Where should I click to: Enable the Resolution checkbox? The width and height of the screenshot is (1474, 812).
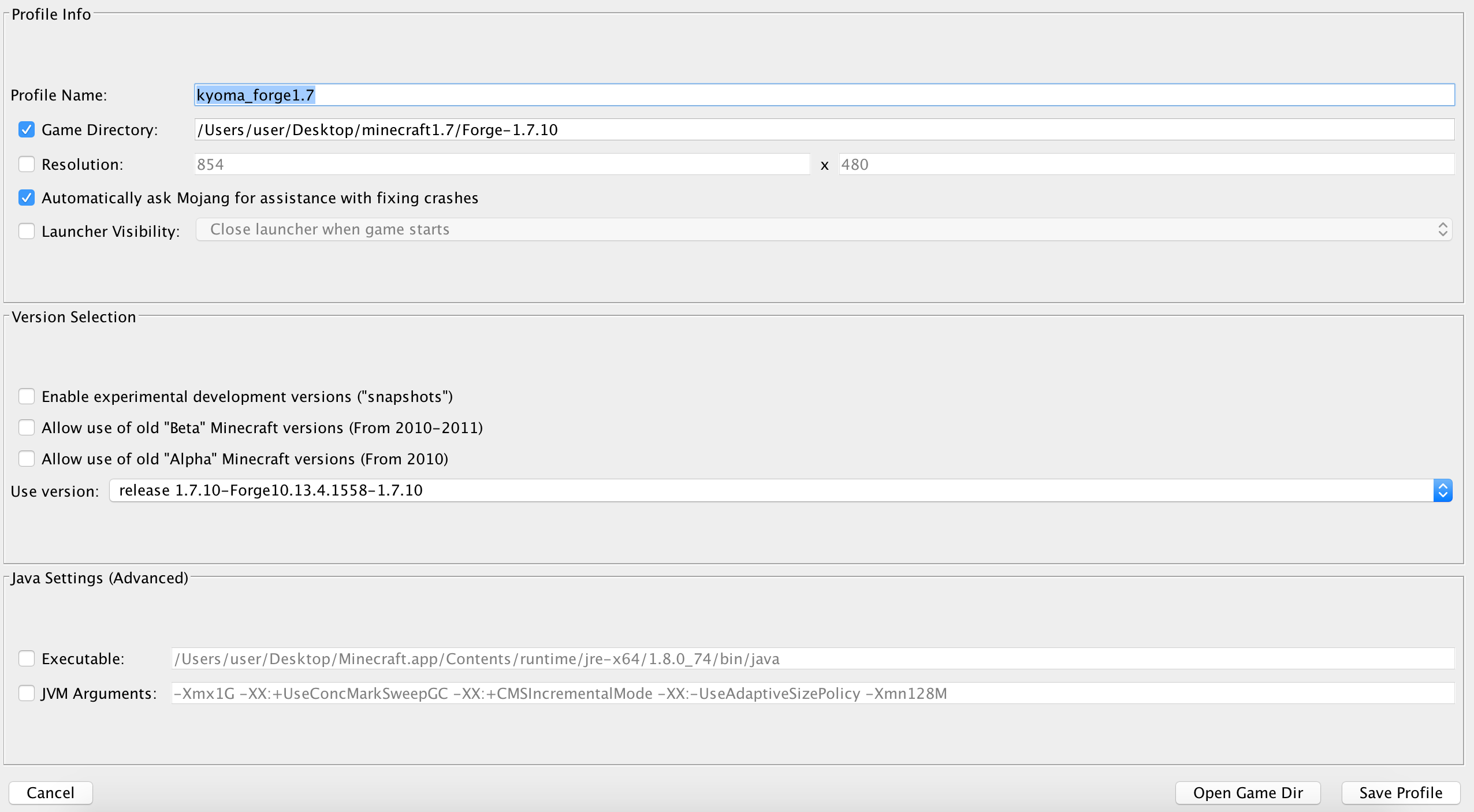coord(27,164)
